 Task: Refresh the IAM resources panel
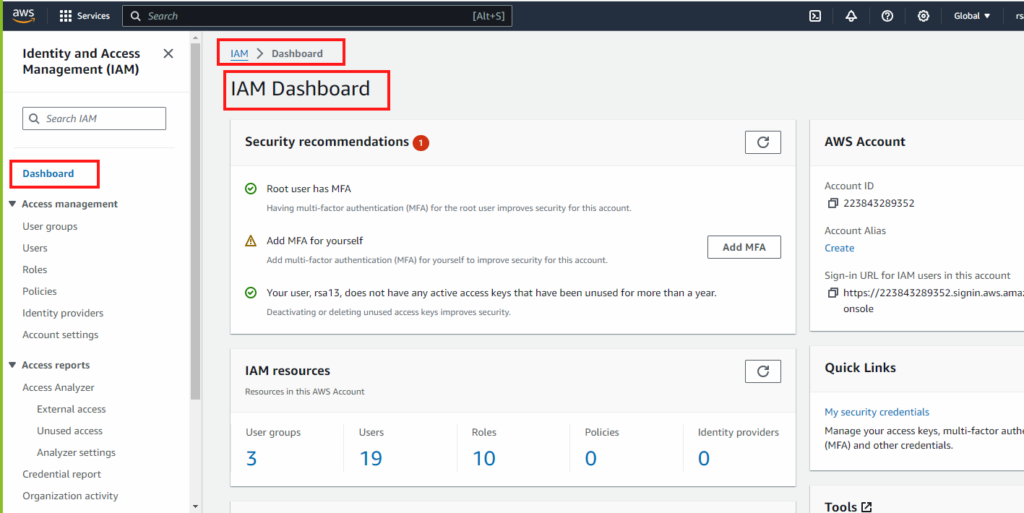(x=763, y=371)
